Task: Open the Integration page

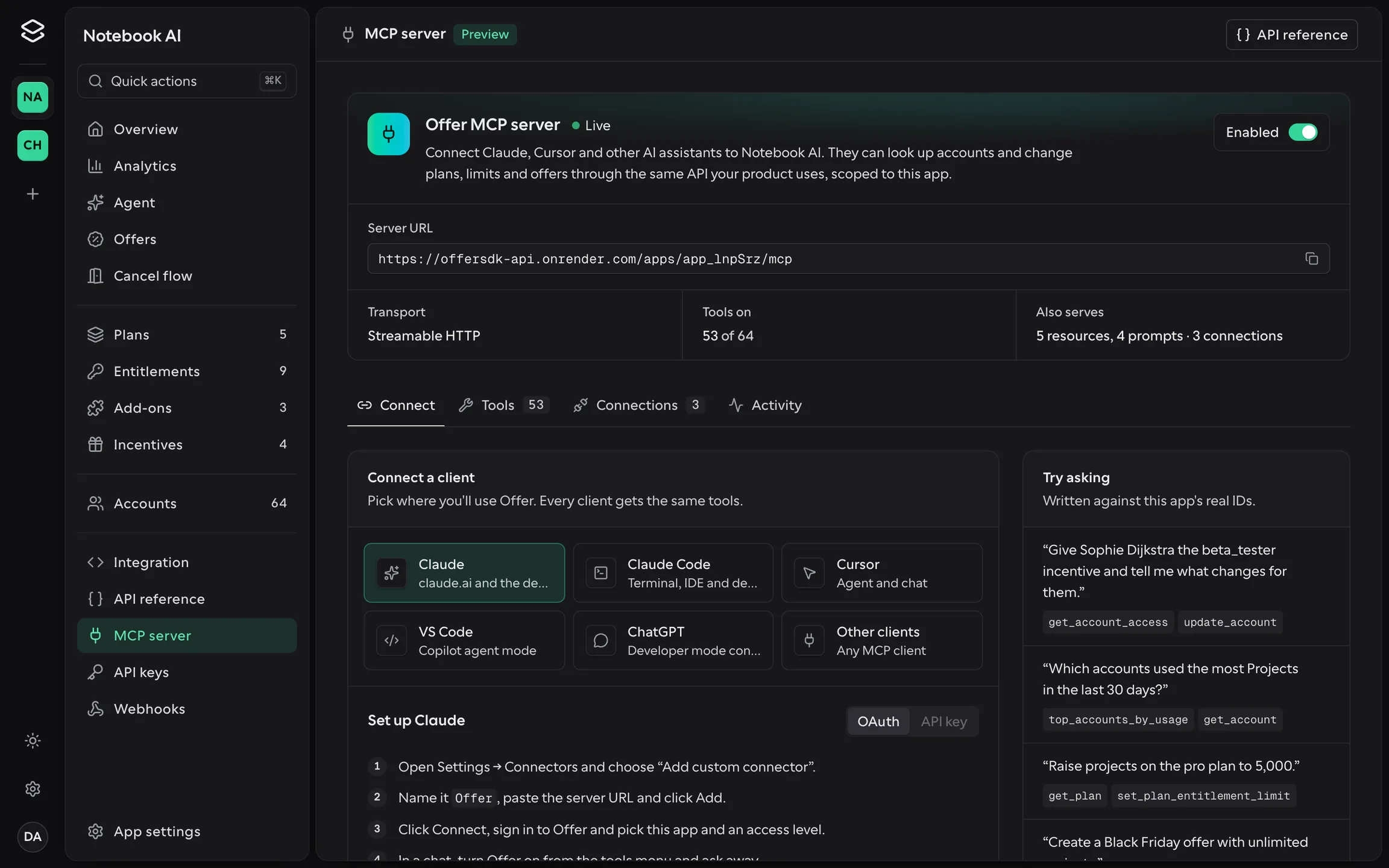Action: point(187,562)
